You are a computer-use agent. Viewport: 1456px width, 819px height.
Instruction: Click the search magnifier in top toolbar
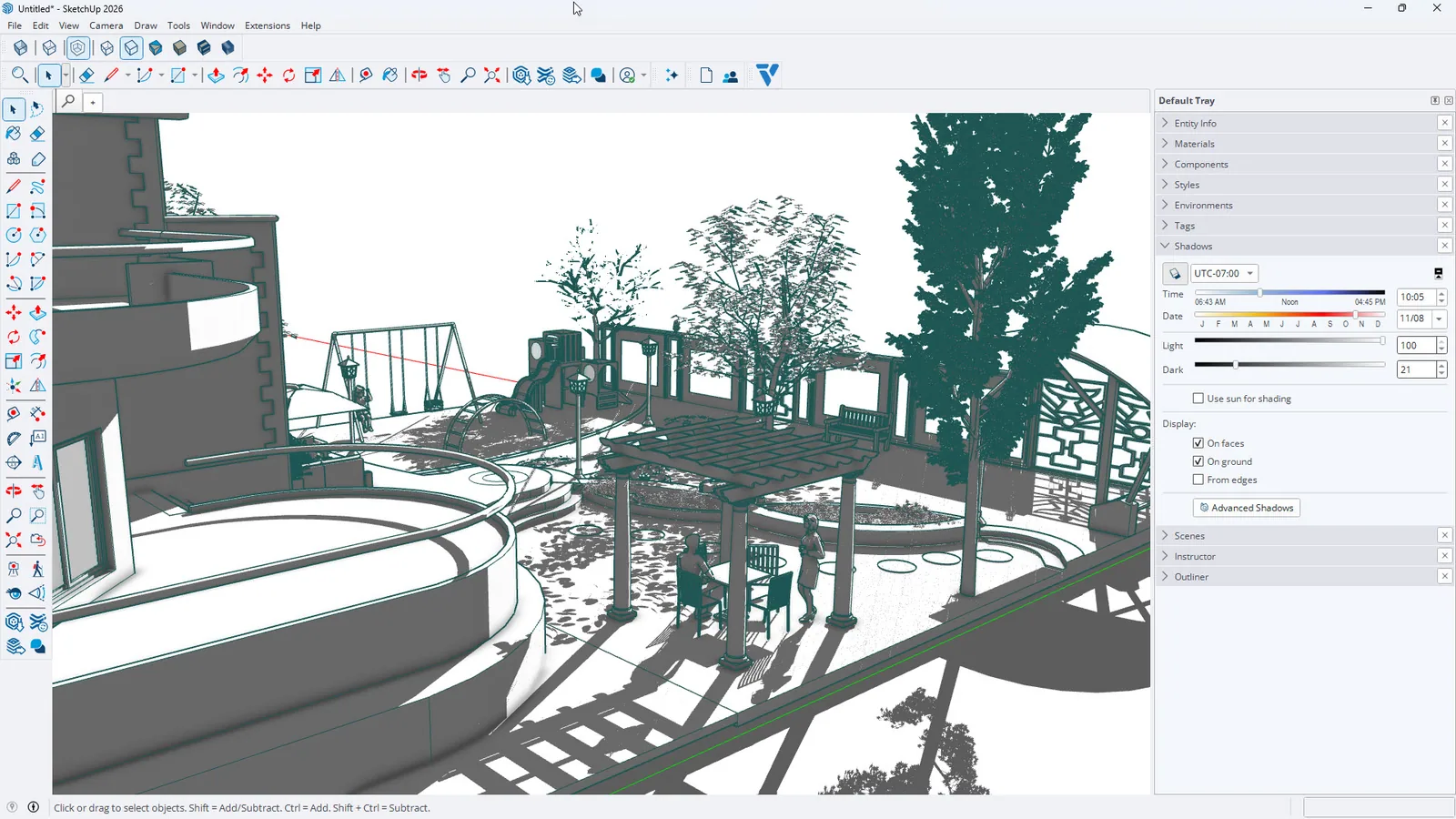pos(19,76)
